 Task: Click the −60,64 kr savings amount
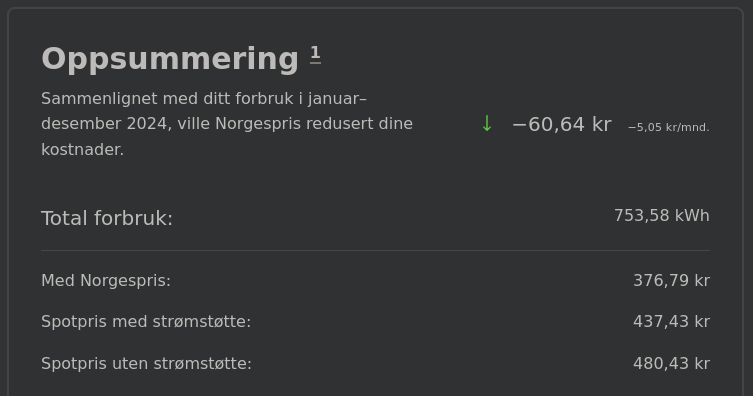coord(562,124)
